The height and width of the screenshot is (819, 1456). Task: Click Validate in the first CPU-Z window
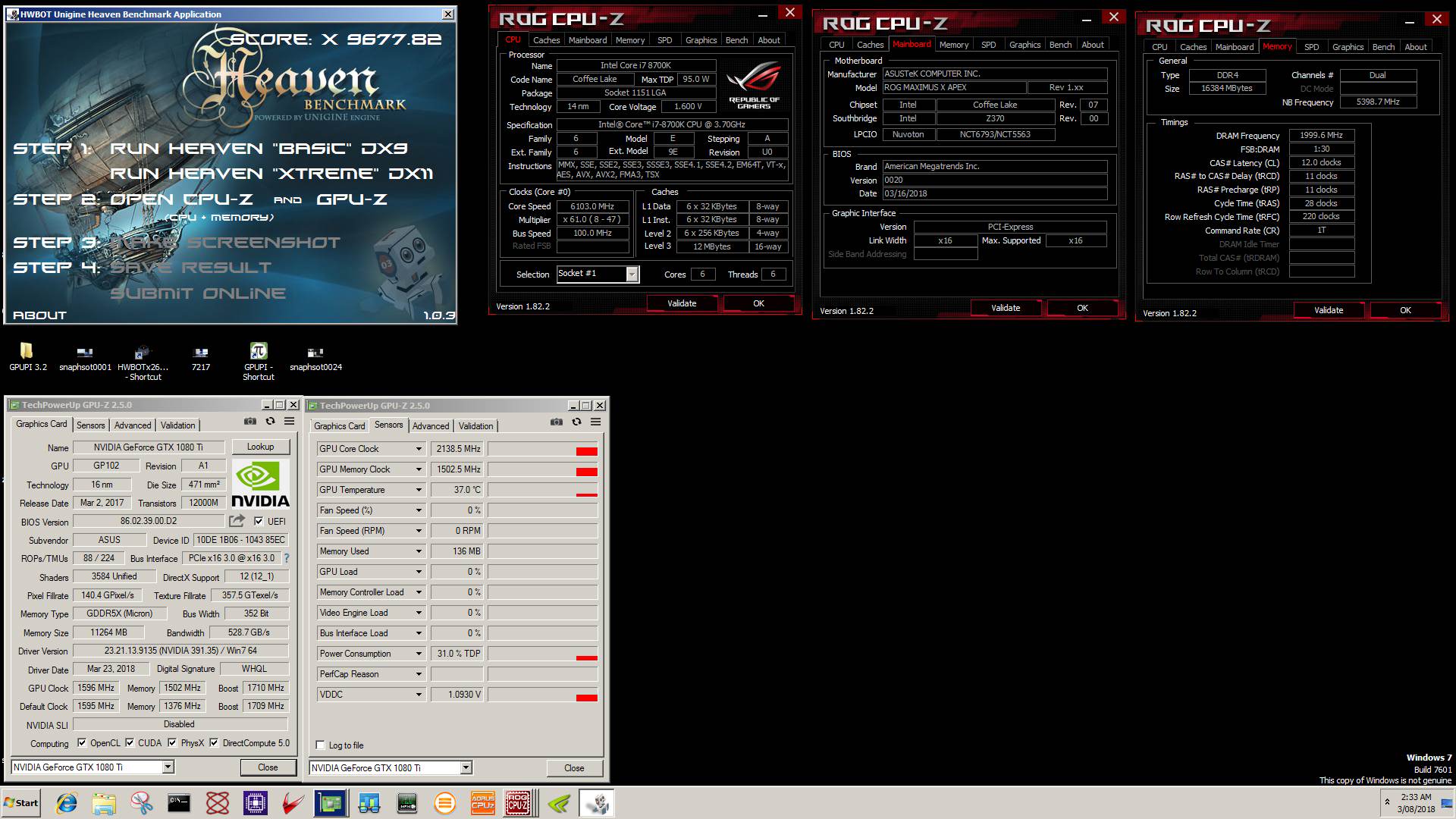point(682,303)
